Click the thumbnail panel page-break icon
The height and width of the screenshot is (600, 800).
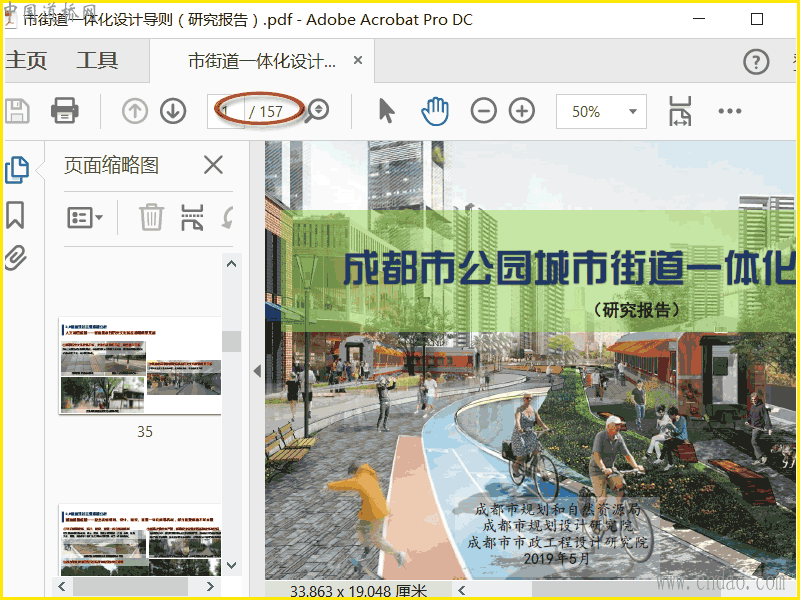(x=192, y=217)
